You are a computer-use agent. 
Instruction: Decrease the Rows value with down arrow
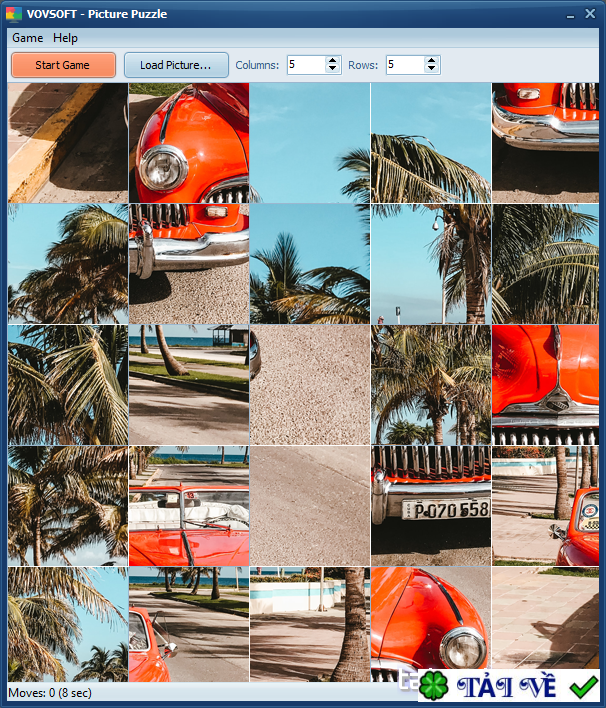tap(432, 69)
